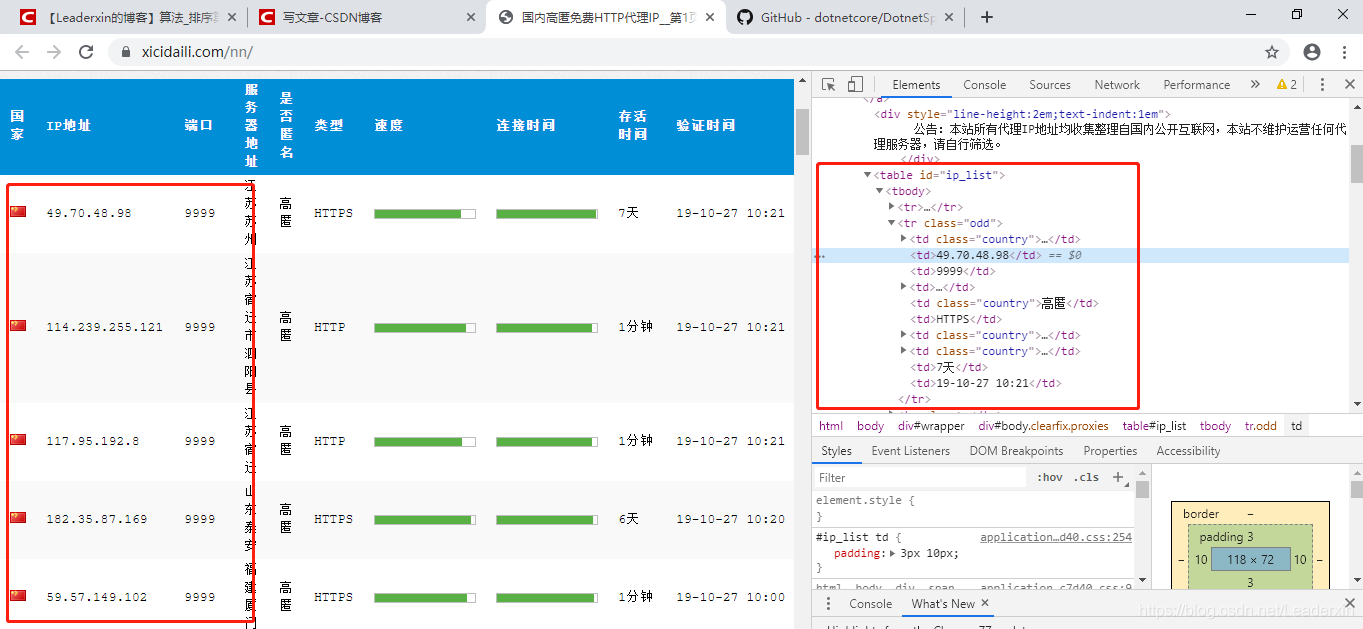
Task: Click the DevTools warnings count badge
Action: click(x=1287, y=85)
